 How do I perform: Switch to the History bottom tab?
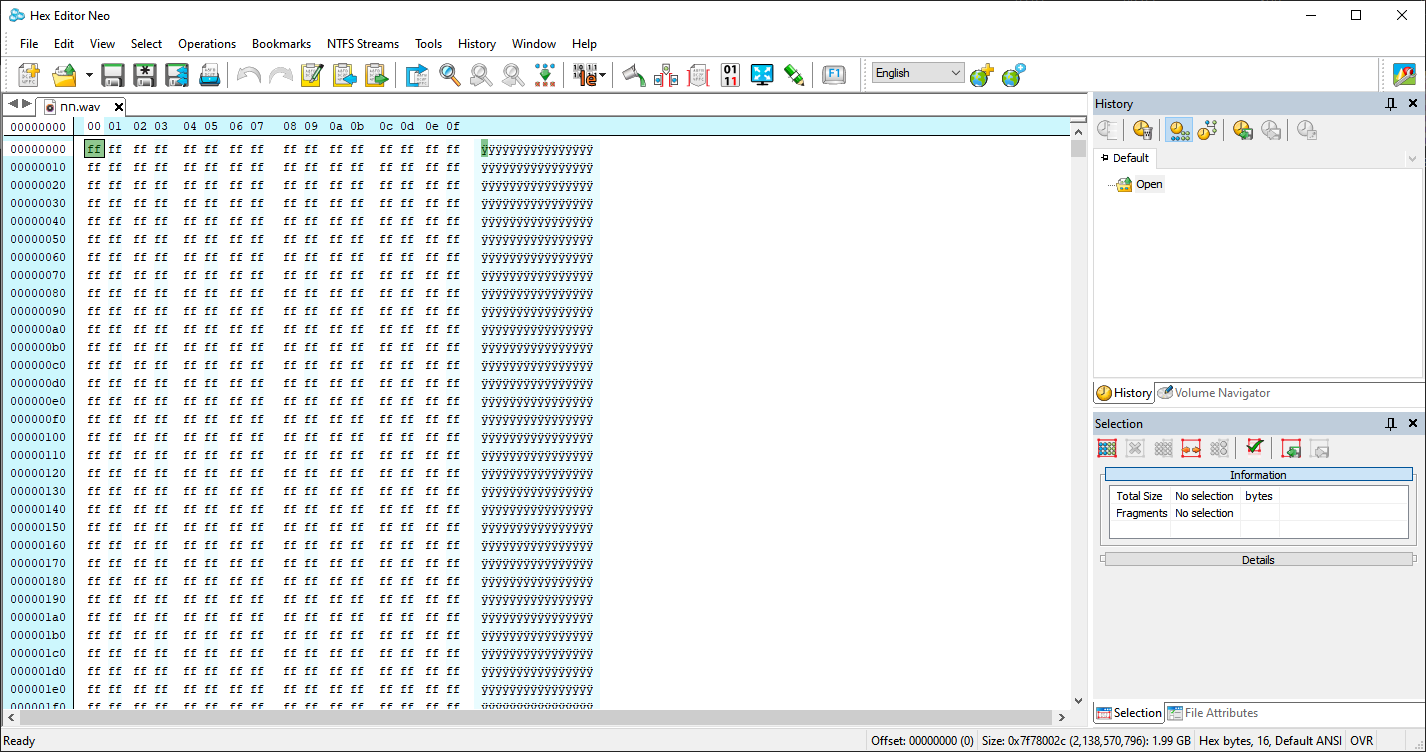coord(1124,393)
